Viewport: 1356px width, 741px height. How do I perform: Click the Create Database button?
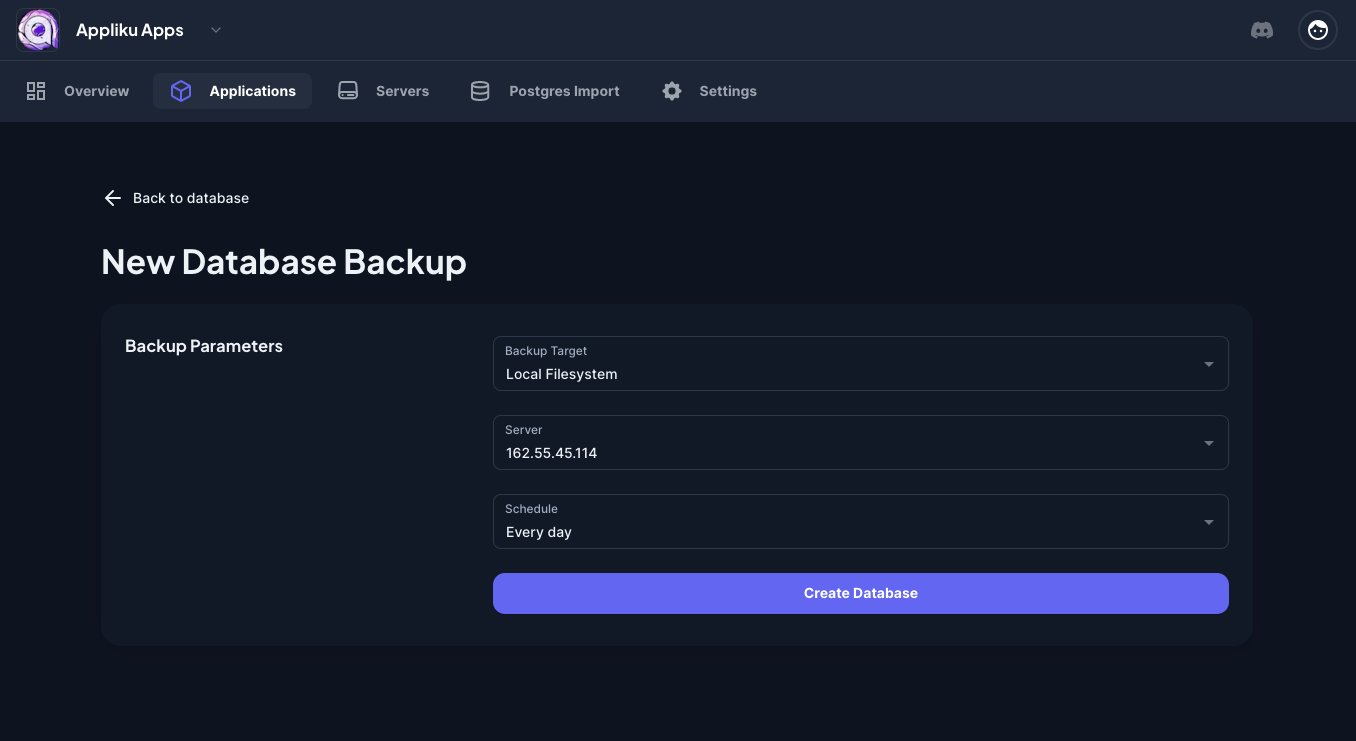pos(860,593)
